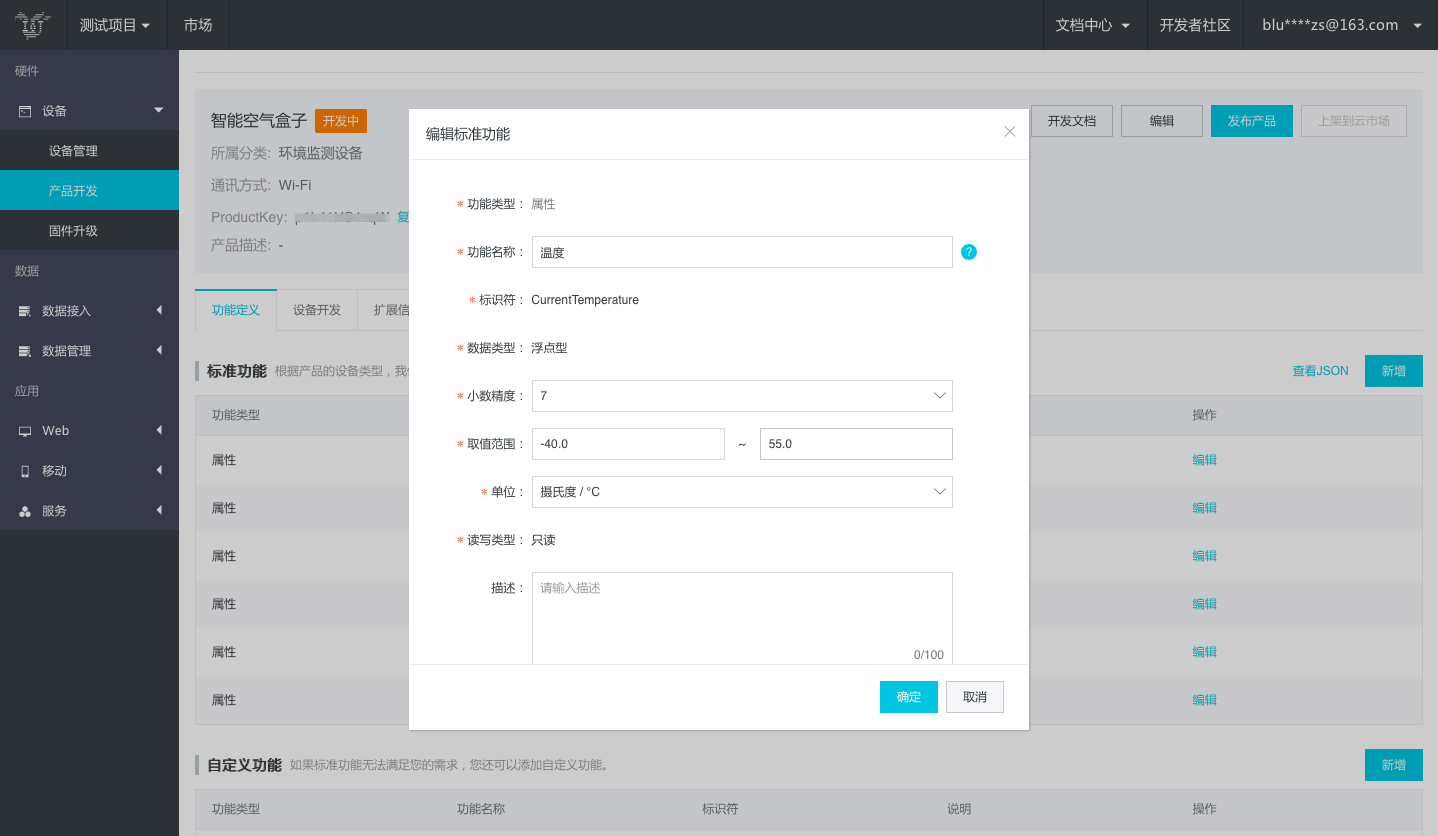Screen dimensions: 1438x836
Task: Click the 数据管理 sidebar icon
Action: 25,351
